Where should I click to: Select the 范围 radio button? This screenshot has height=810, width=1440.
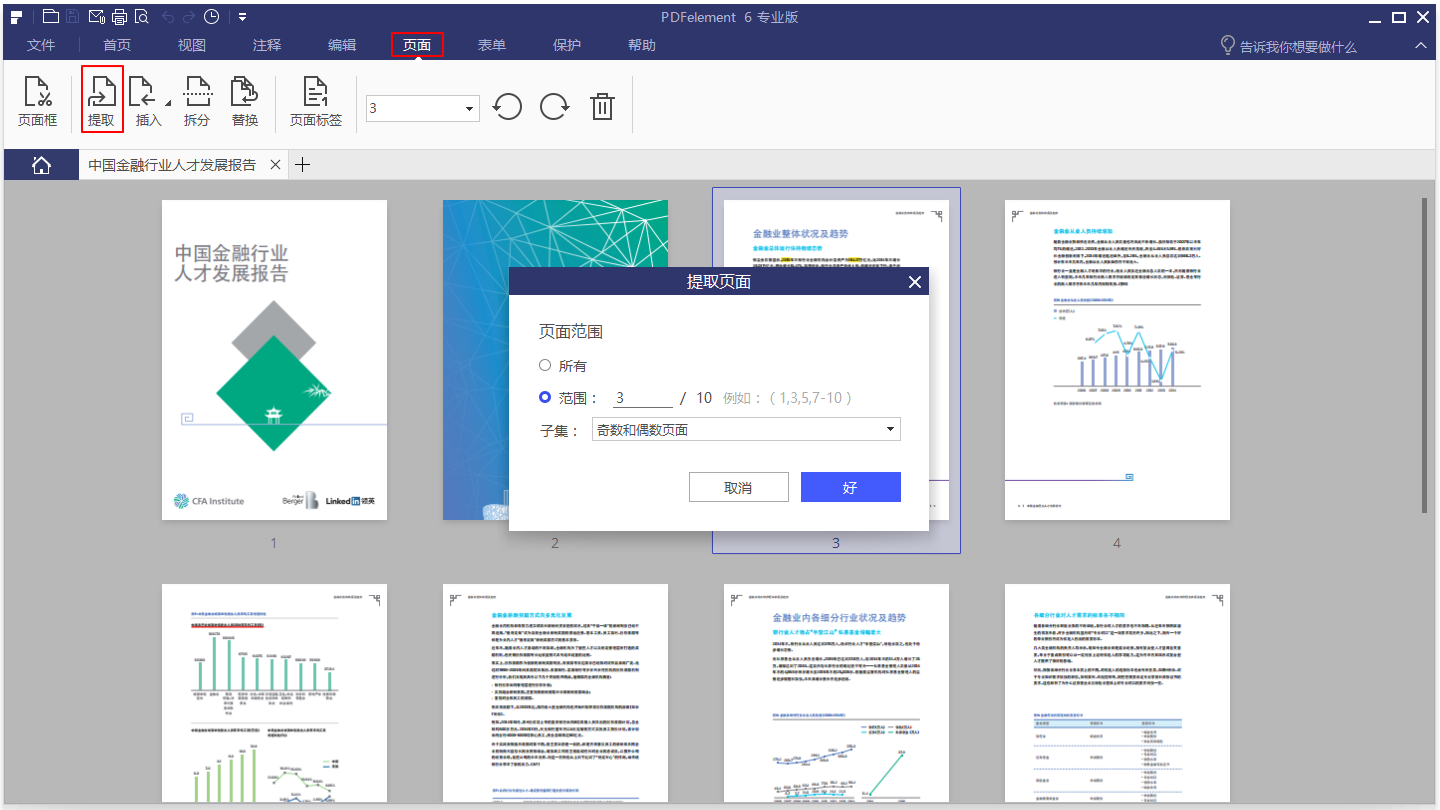[x=545, y=397]
